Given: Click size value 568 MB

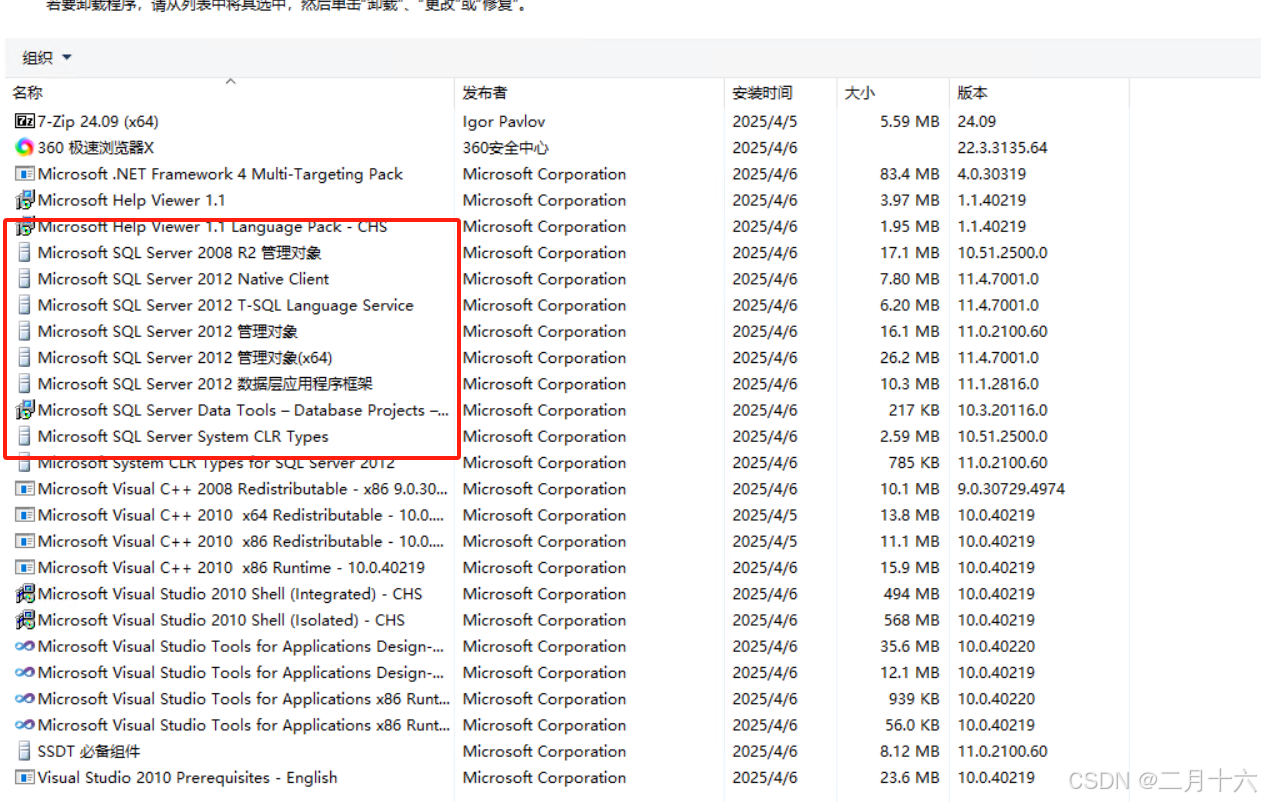Looking at the screenshot, I should point(912,620).
